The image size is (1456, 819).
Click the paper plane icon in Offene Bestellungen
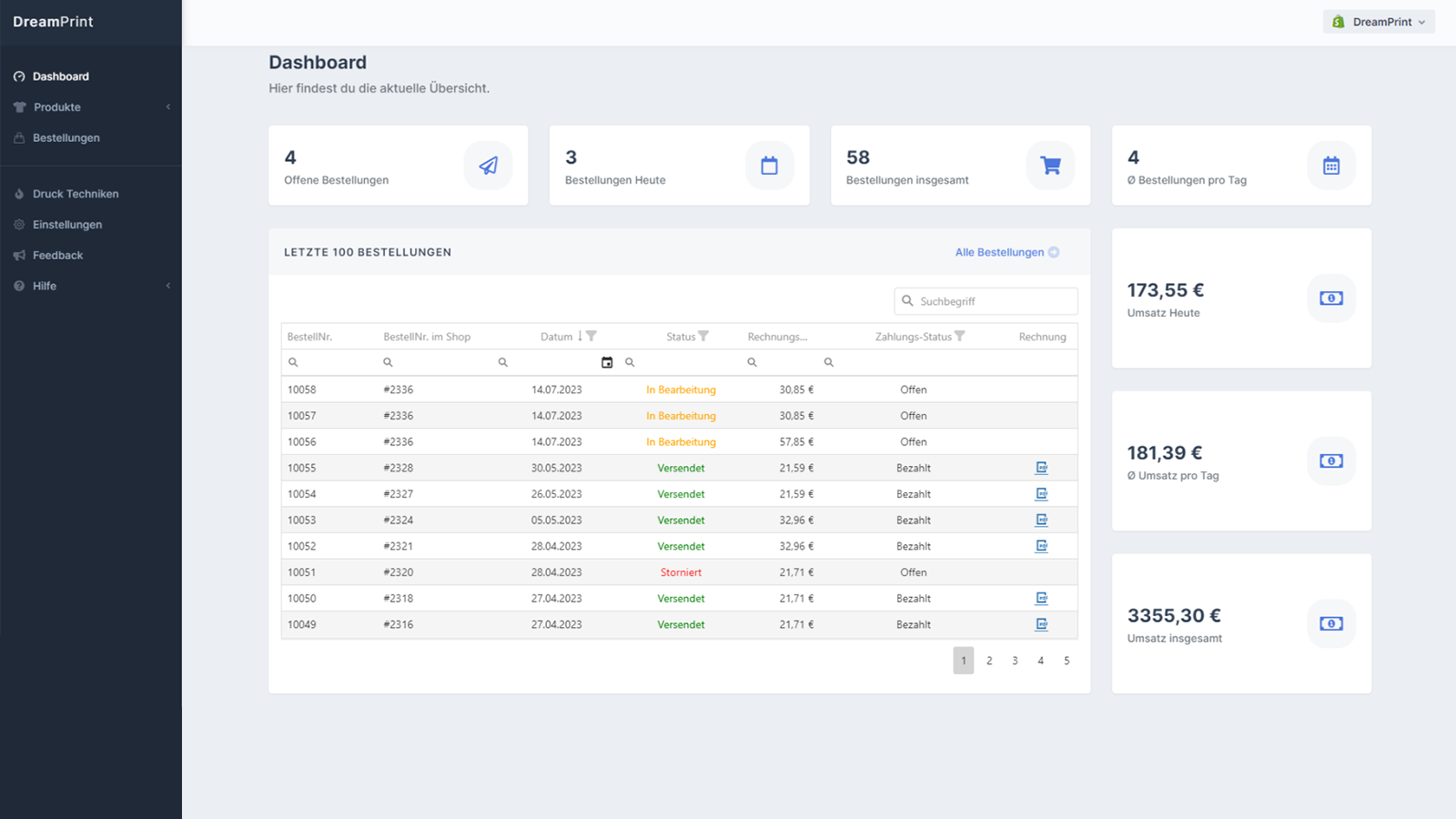489,166
